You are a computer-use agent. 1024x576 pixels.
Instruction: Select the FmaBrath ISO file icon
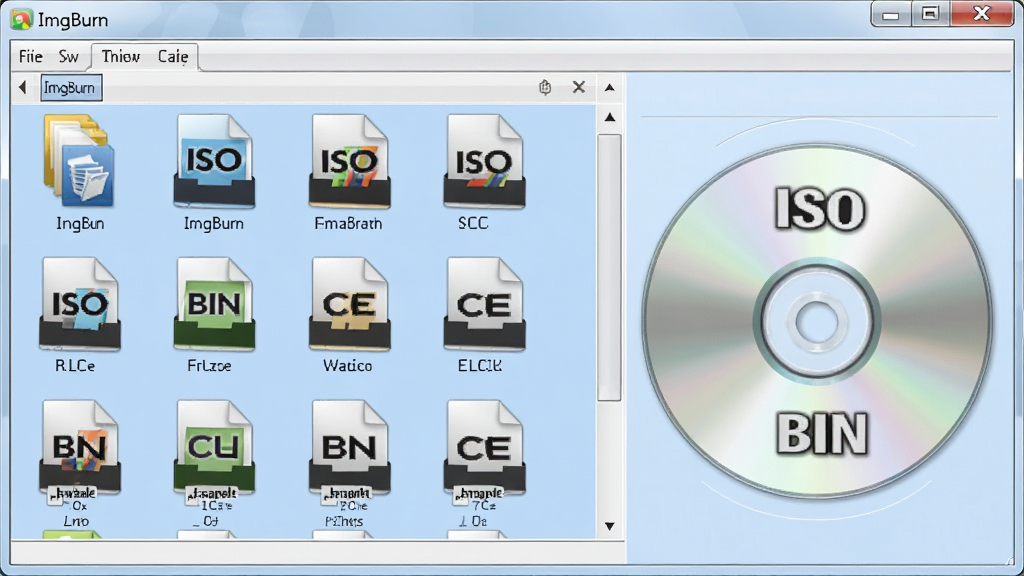(x=349, y=161)
